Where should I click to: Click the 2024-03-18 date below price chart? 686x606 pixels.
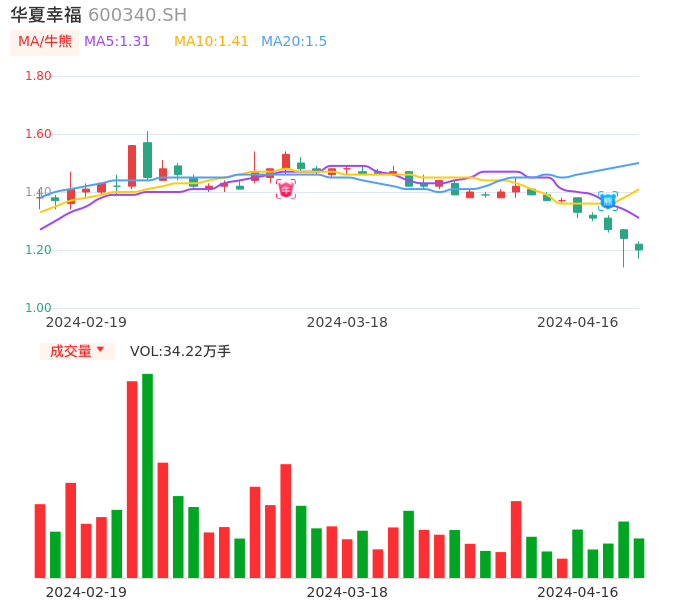pos(347,322)
